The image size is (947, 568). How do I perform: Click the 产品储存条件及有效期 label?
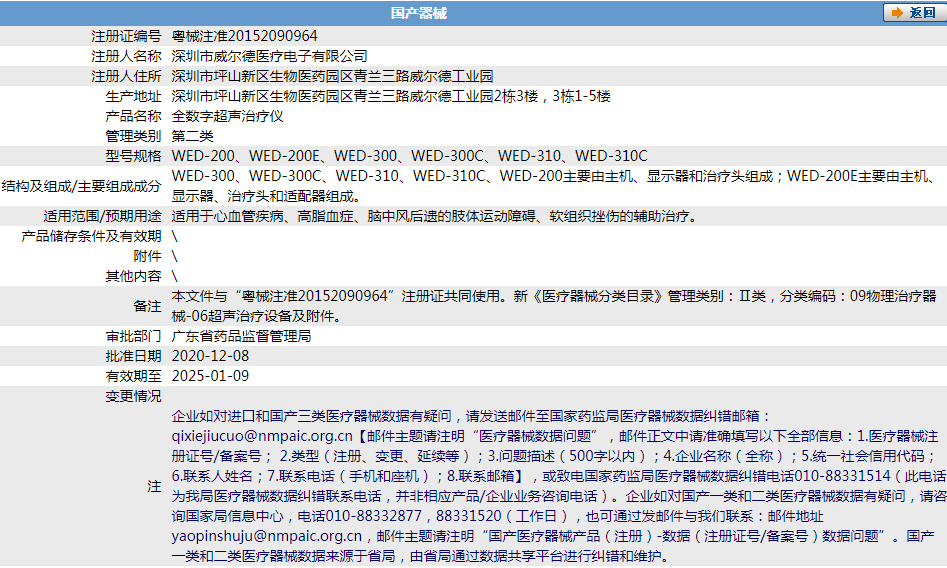click(x=91, y=236)
